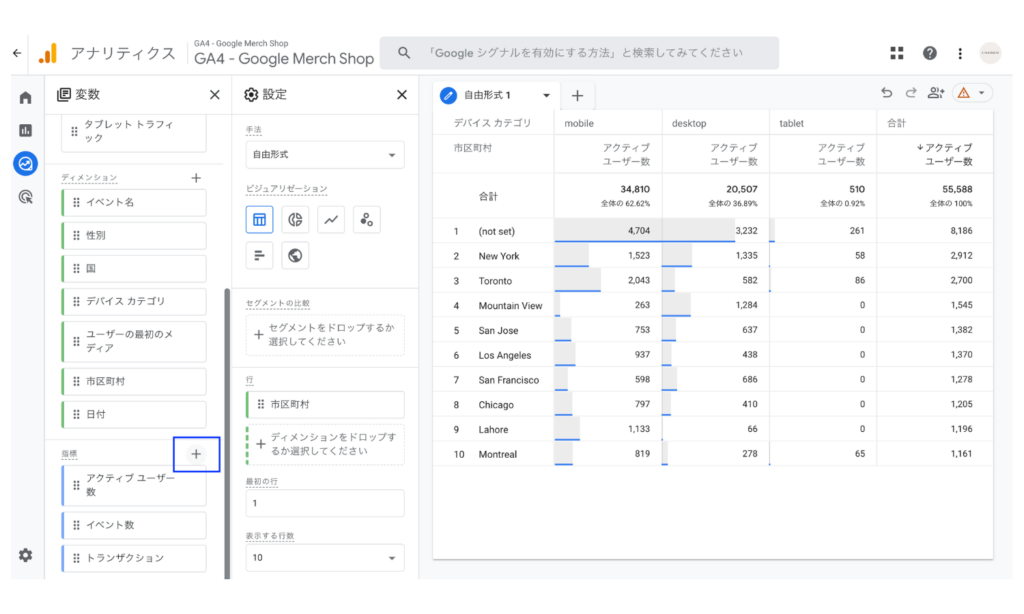
Task: Add a new dimension with plus button
Action: pos(196,178)
